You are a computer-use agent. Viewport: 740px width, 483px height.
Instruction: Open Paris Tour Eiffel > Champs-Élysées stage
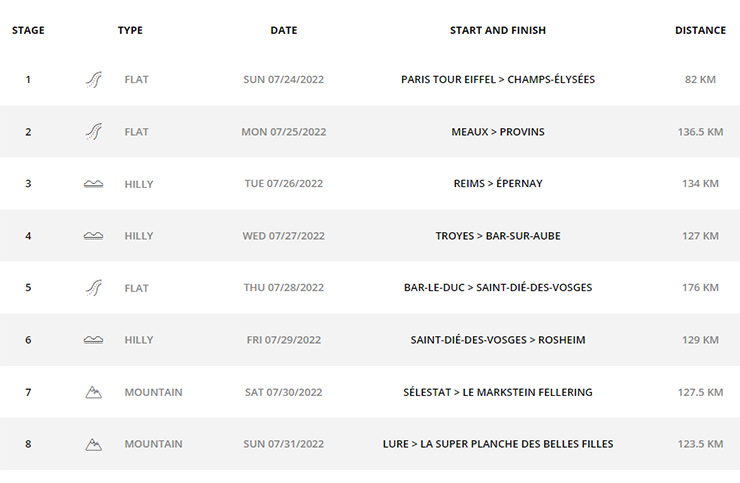(498, 79)
